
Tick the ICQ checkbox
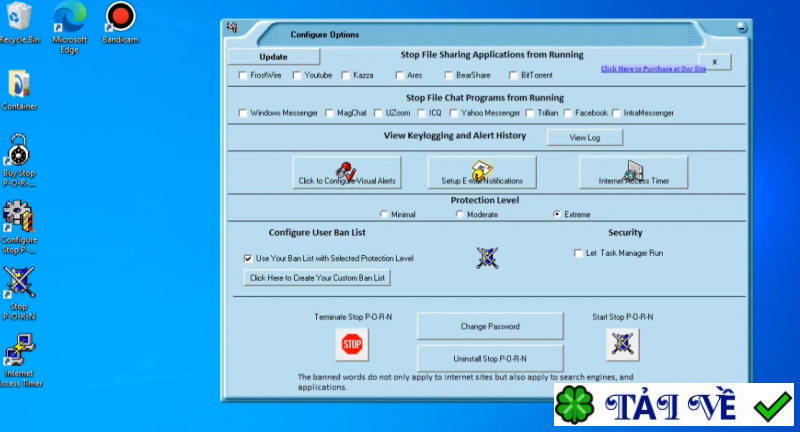pyautogui.click(x=421, y=113)
